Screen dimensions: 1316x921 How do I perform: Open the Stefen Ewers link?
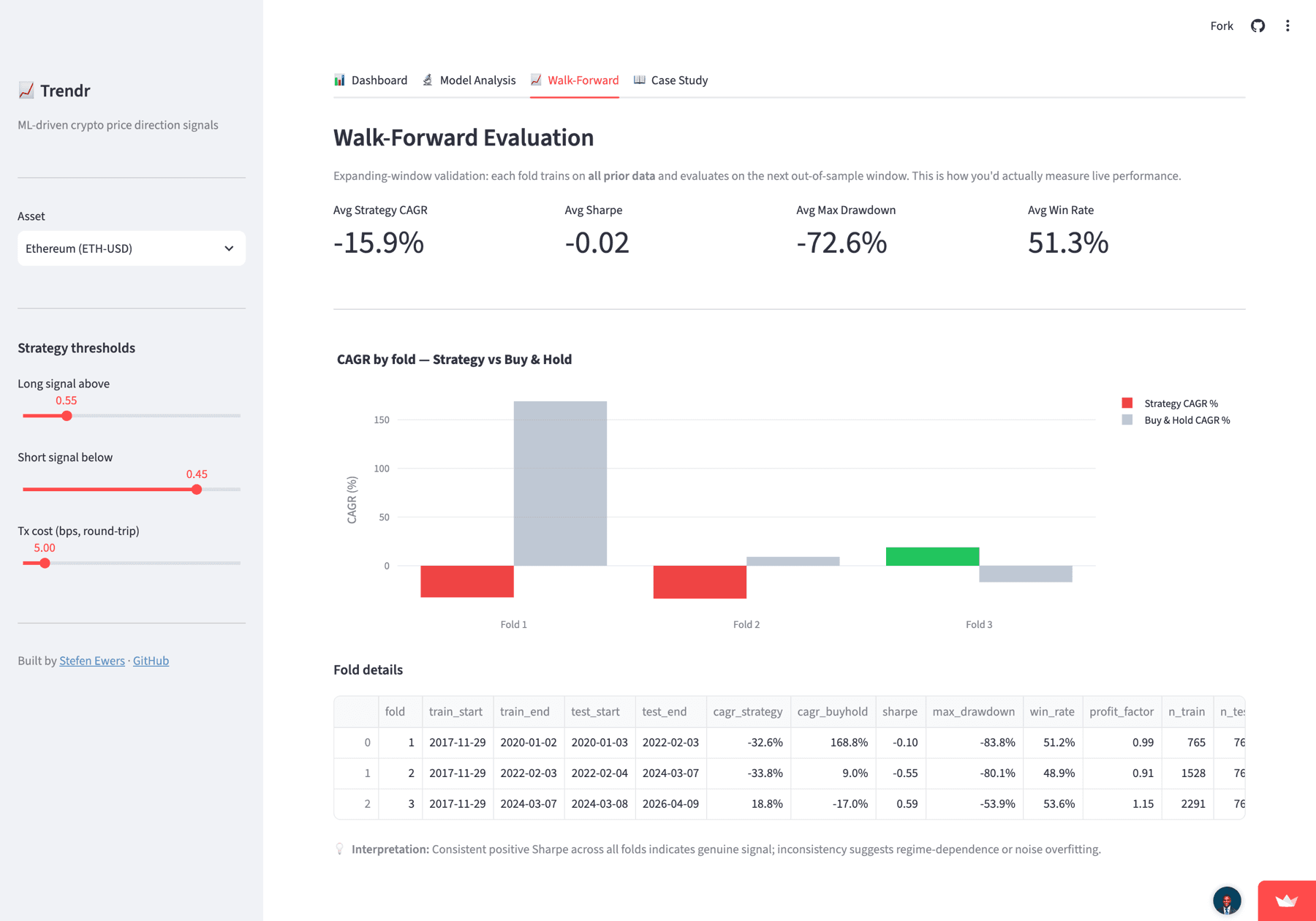(x=92, y=660)
